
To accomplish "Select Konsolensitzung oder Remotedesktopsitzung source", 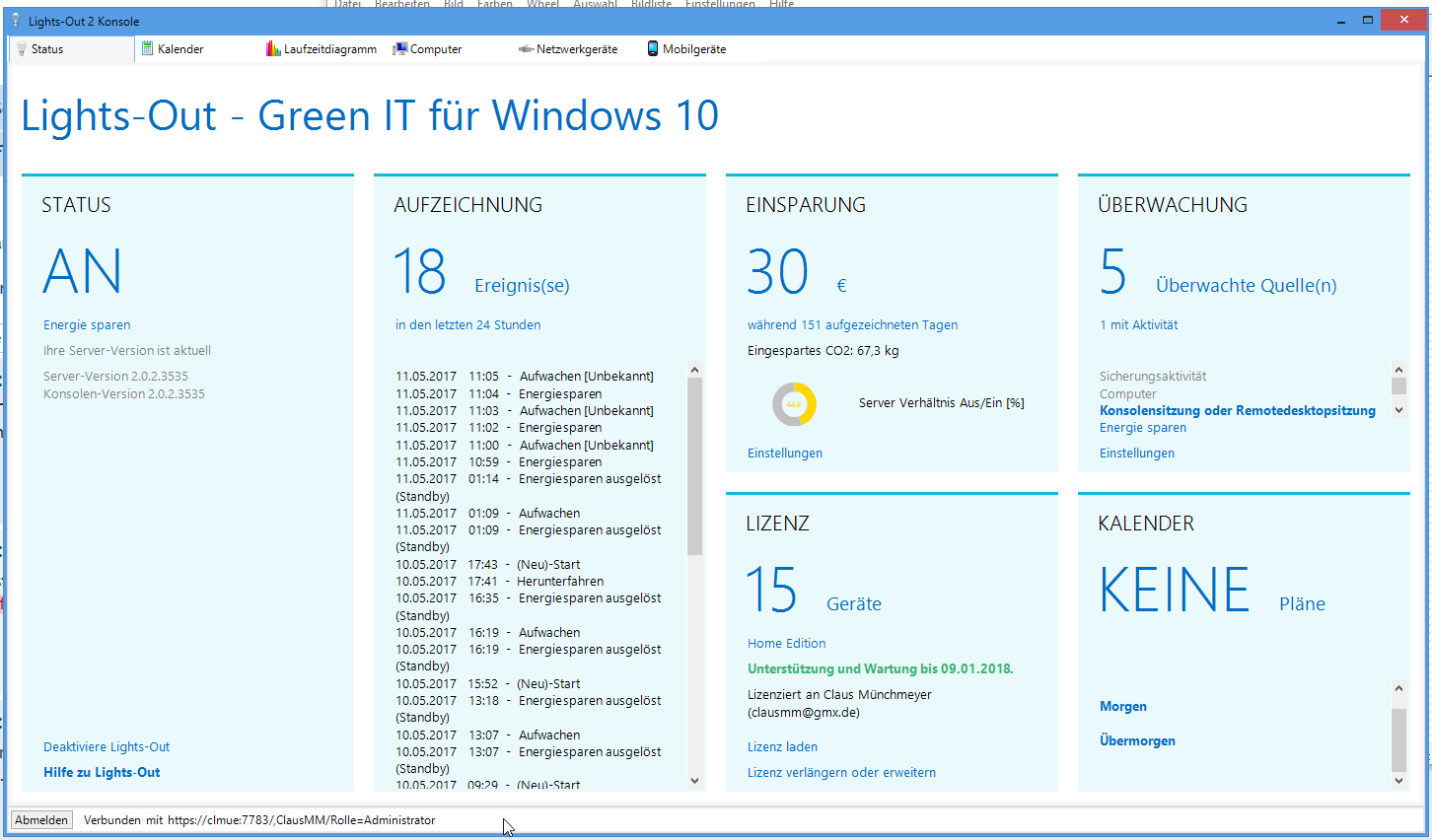I will pyautogui.click(x=1238, y=411).
